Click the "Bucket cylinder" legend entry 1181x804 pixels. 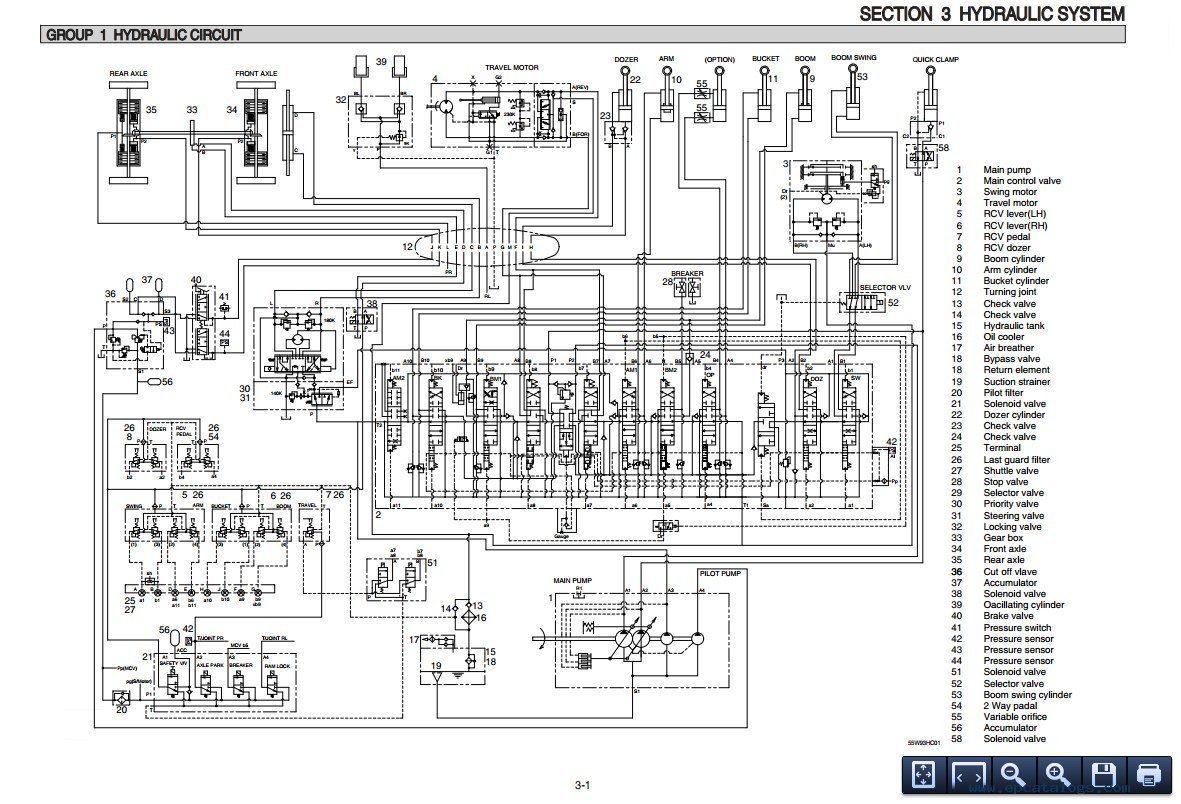tap(1016, 281)
